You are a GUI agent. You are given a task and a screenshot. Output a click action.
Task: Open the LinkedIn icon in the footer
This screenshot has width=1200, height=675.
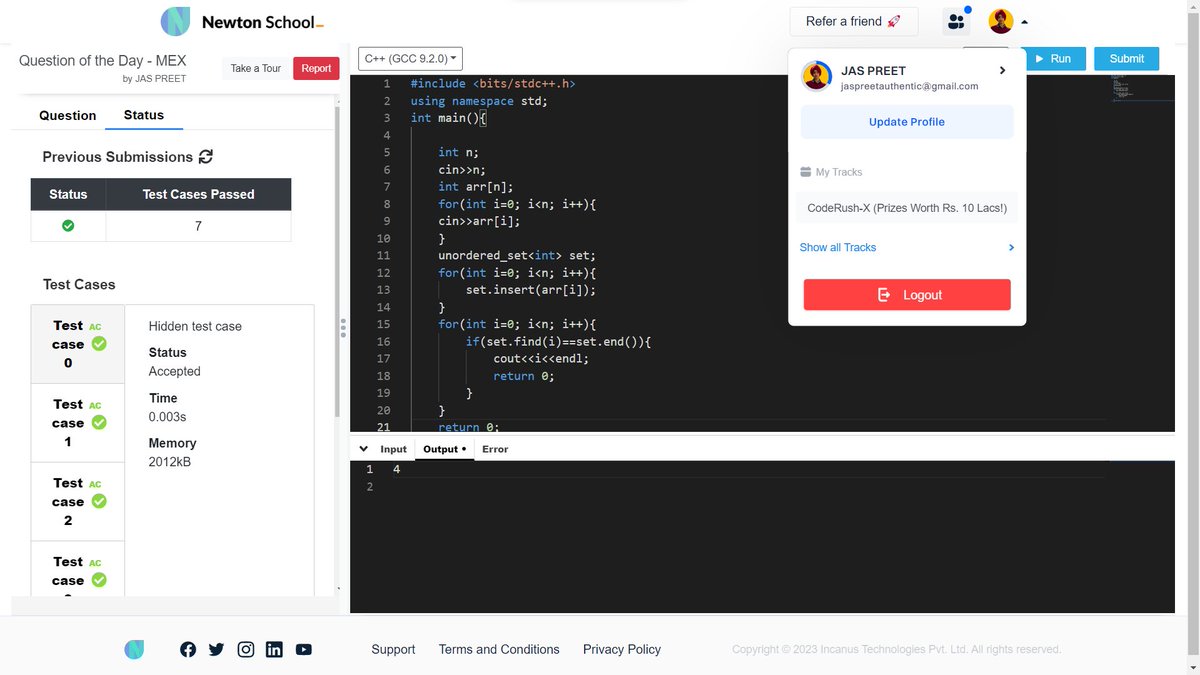coord(274,650)
